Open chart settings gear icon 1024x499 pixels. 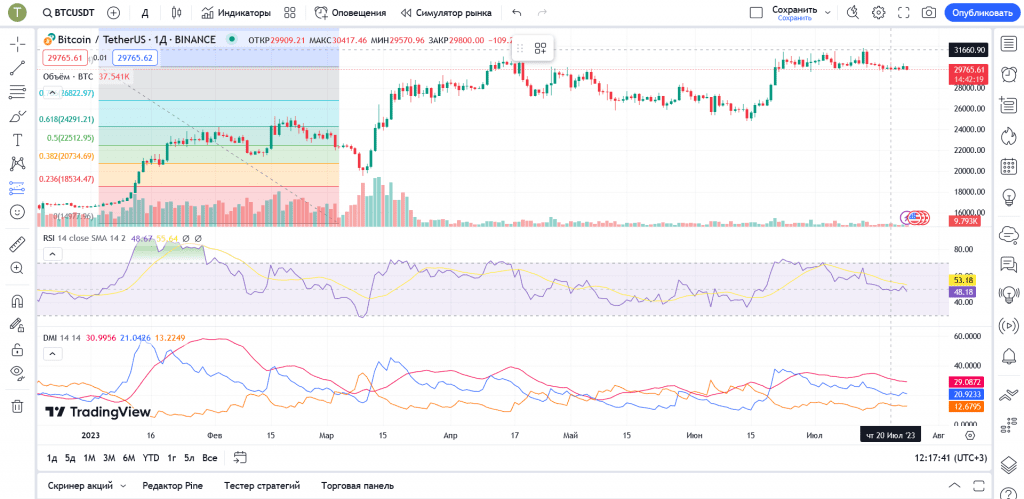click(879, 12)
